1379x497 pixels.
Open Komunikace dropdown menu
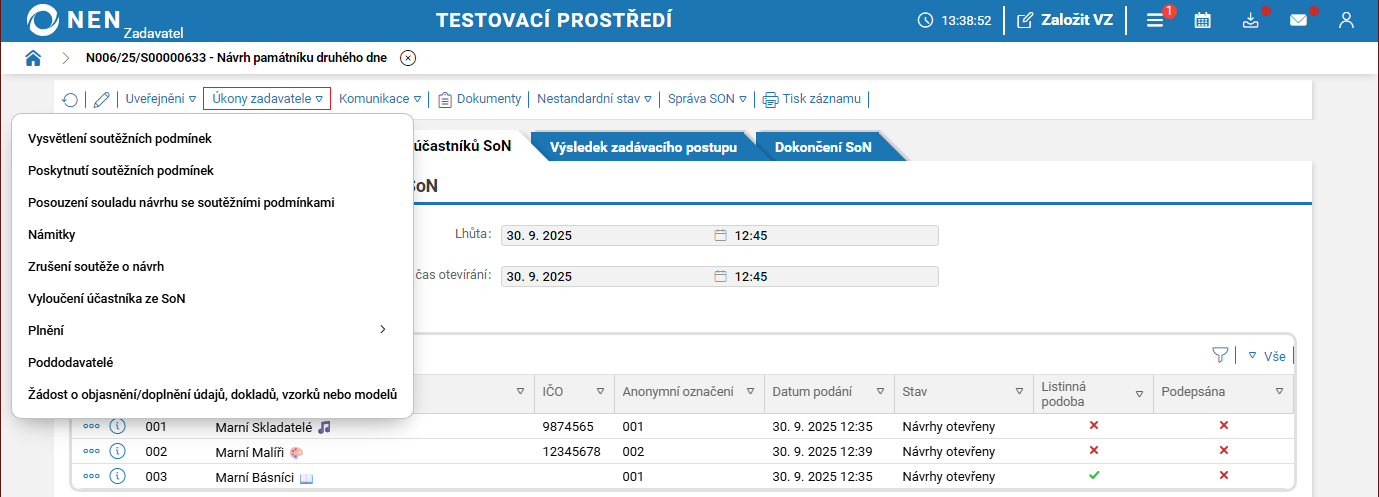point(380,99)
